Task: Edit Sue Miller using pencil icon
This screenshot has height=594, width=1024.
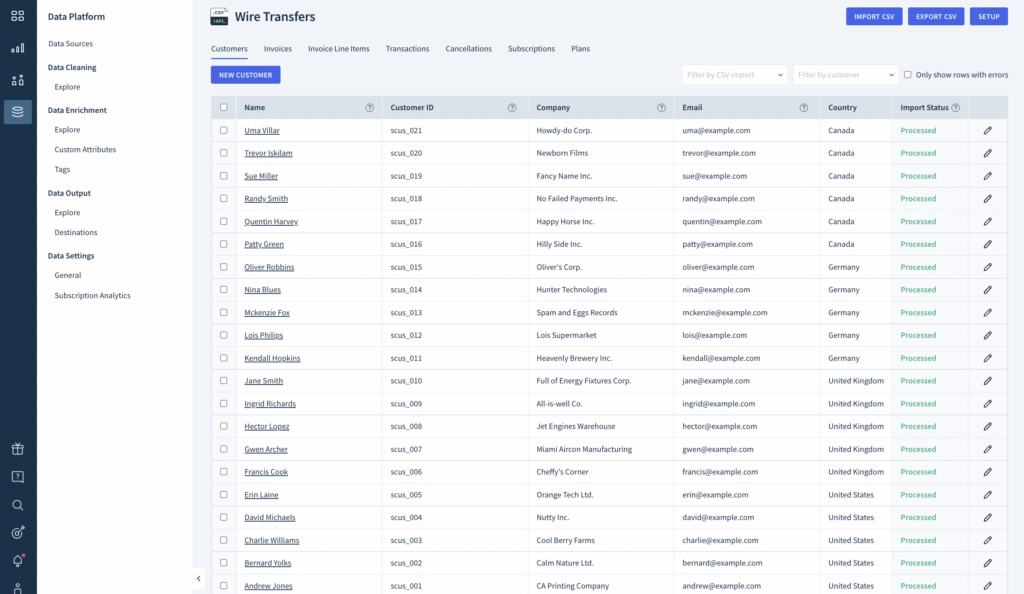Action: (x=987, y=176)
